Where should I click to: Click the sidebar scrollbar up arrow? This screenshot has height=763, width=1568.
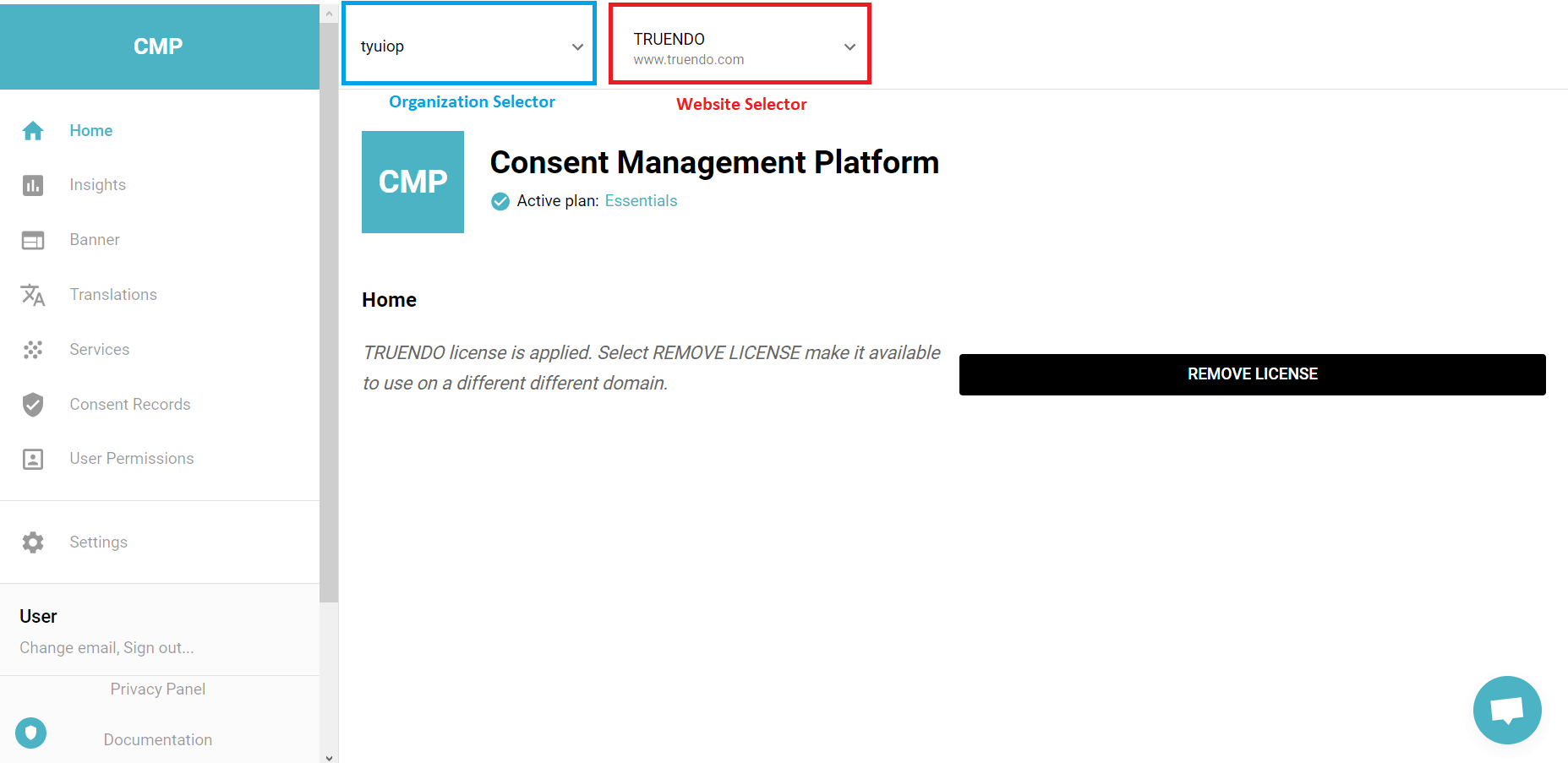329,14
